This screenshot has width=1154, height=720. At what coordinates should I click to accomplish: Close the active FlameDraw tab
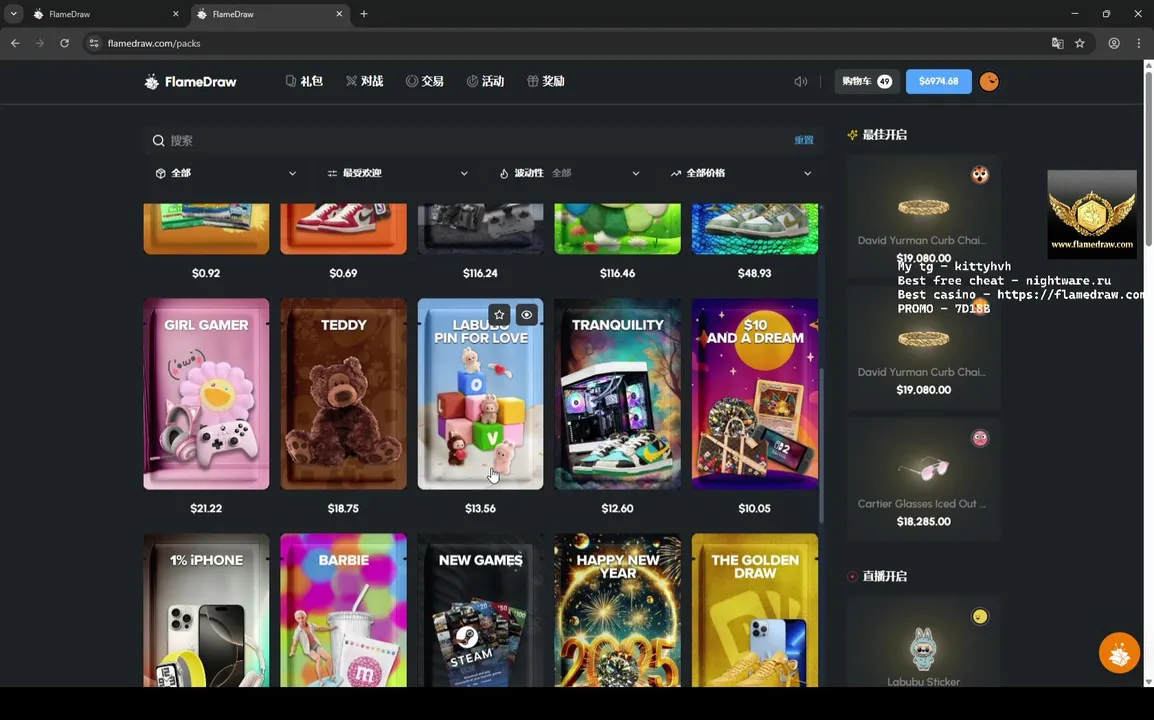pos(339,14)
